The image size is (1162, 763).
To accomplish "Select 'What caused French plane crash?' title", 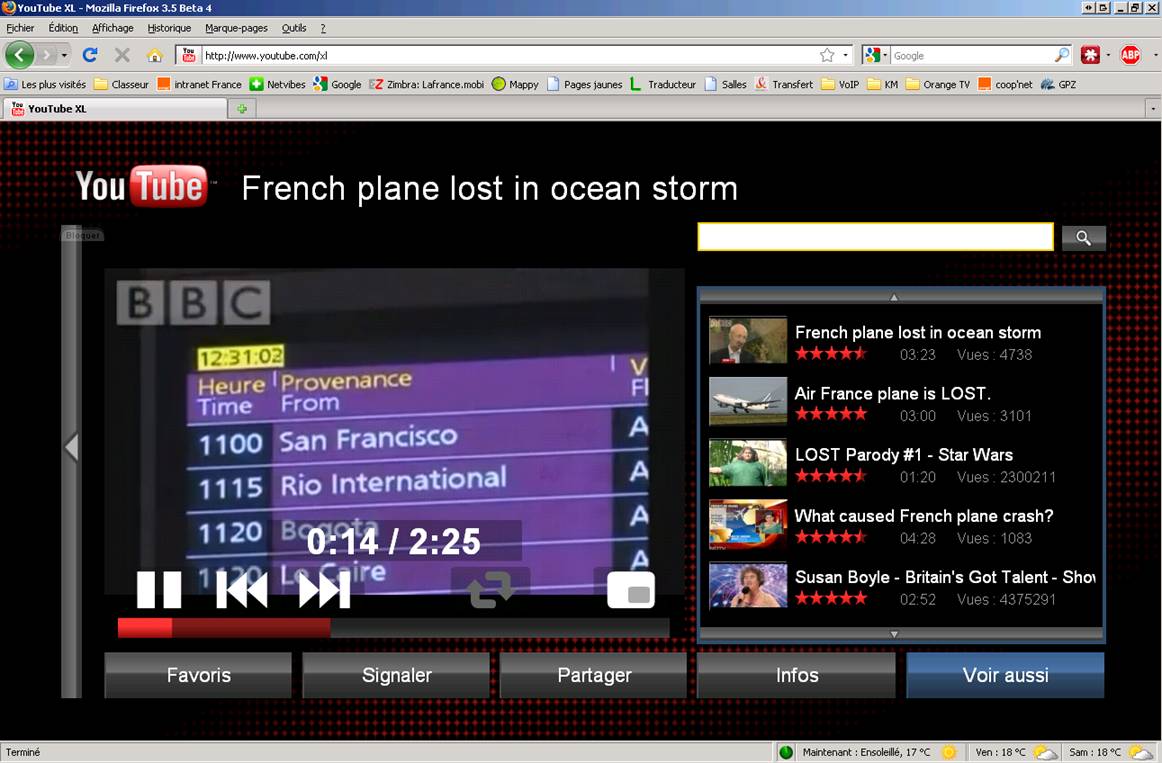I will click(924, 516).
